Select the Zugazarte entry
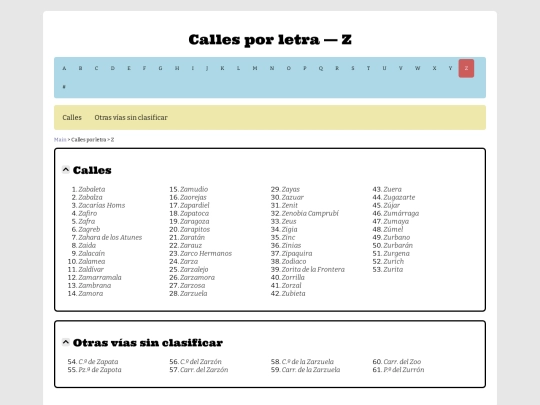 [399, 197]
